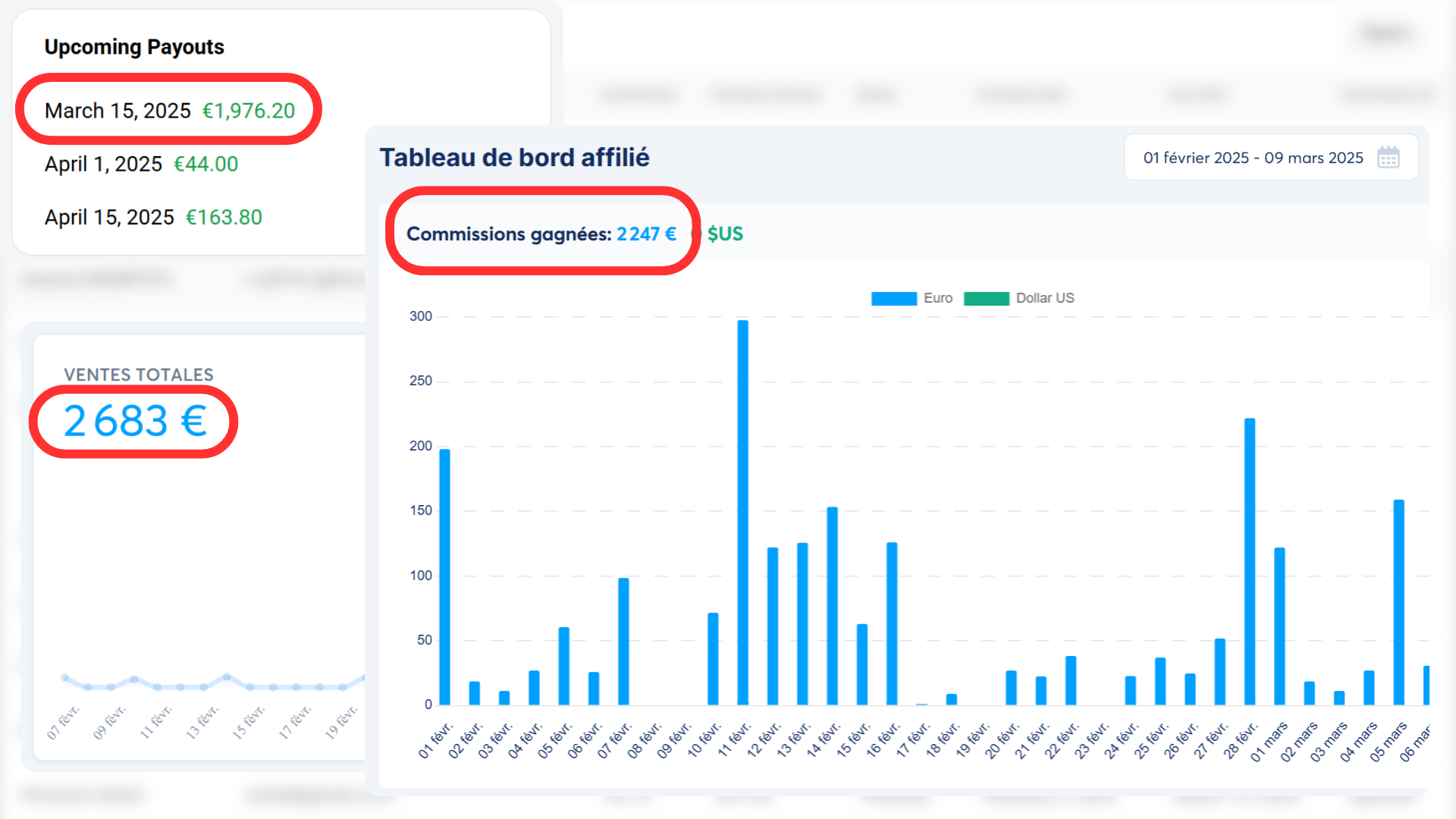Click the 2 247 € commissions value
Viewport: 1456px width, 819px height.
pyautogui.click(x=646, y=234)
